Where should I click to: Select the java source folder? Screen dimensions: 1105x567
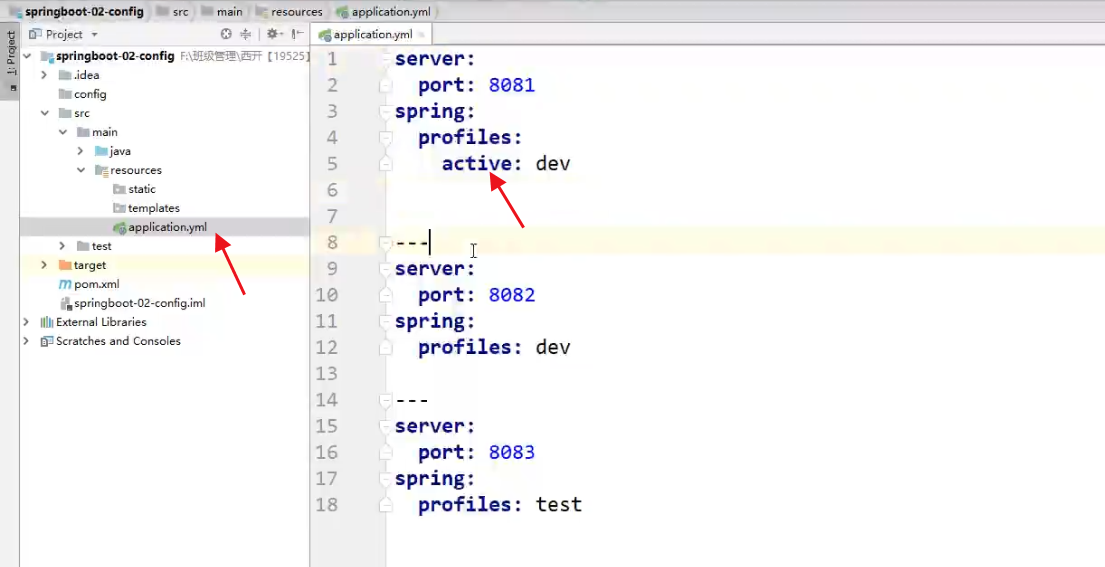coord(120,151)
